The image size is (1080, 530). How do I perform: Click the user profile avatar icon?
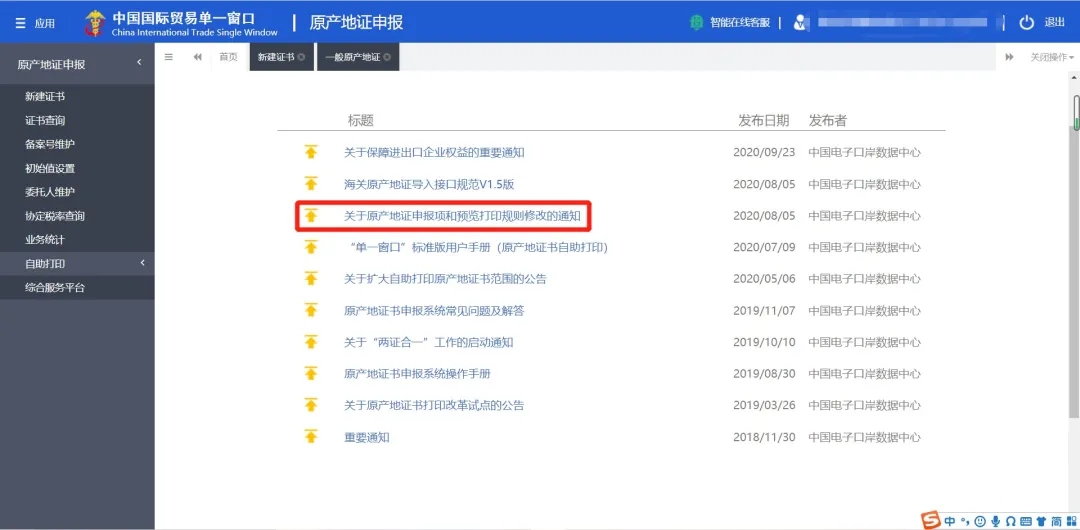(x=800, y=22)
